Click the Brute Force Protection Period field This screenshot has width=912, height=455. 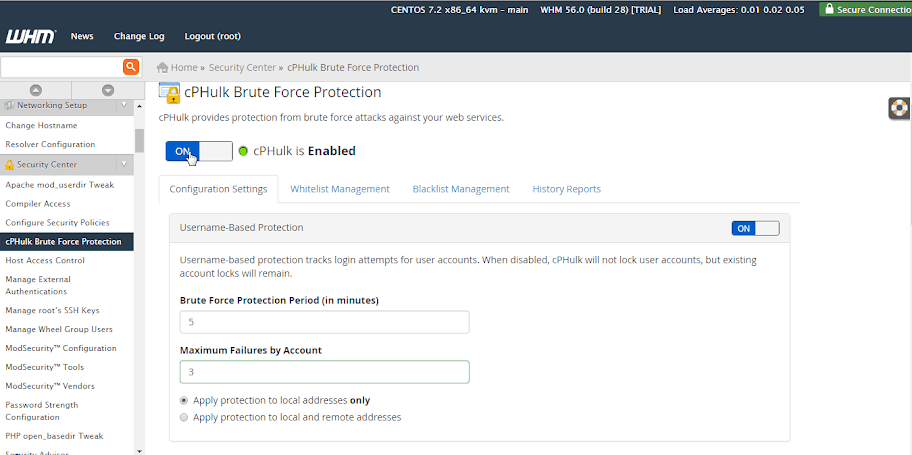(325, 322)
